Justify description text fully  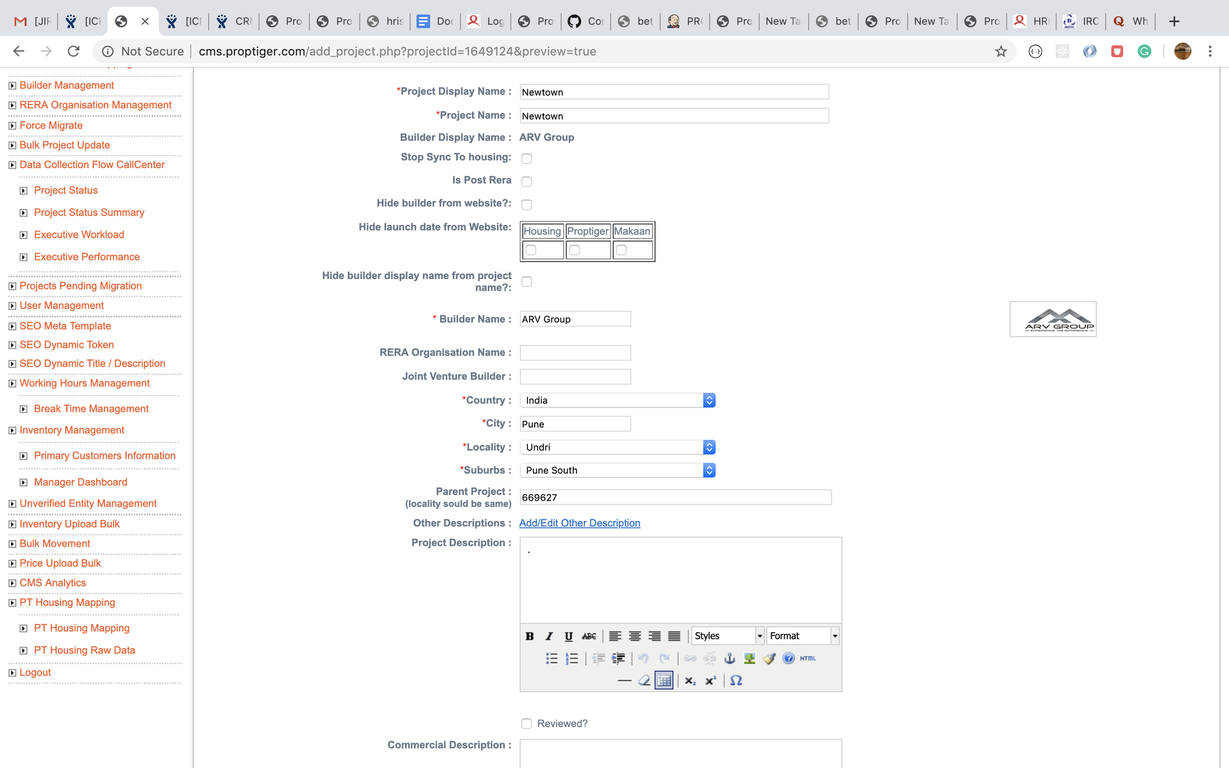tap(674, 636)
